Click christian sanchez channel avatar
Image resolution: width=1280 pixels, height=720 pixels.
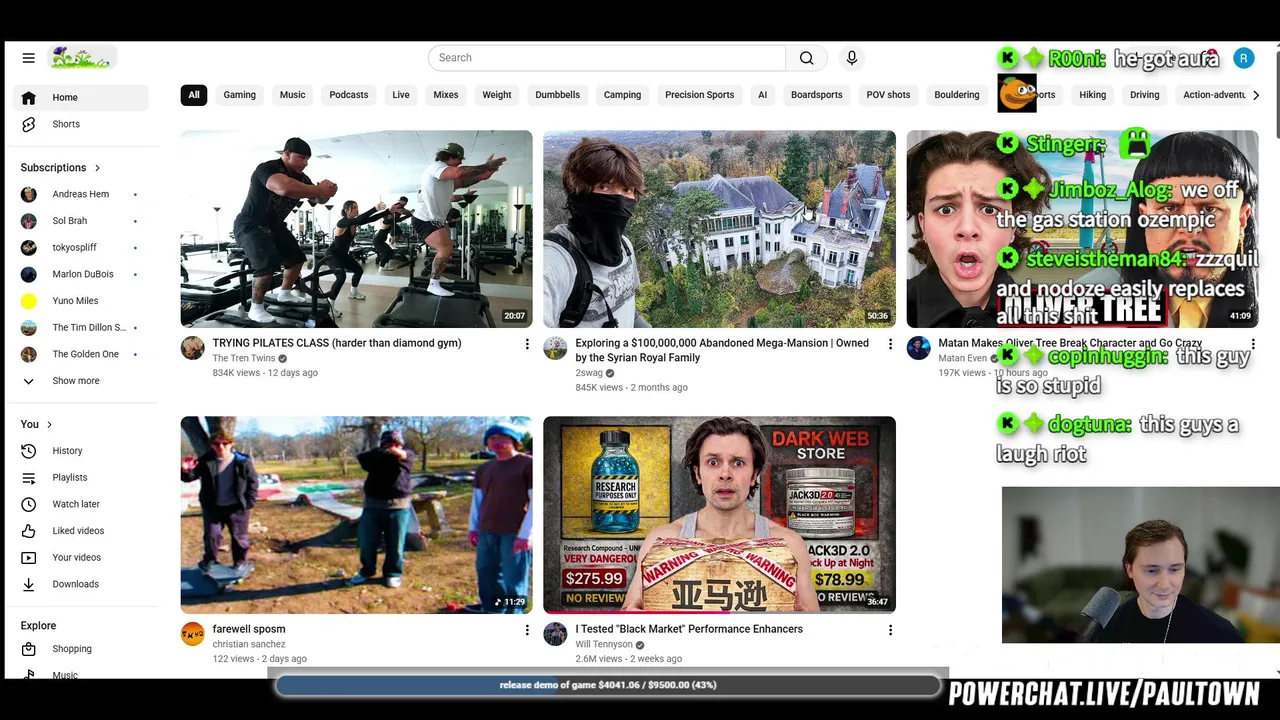[192, 634]
